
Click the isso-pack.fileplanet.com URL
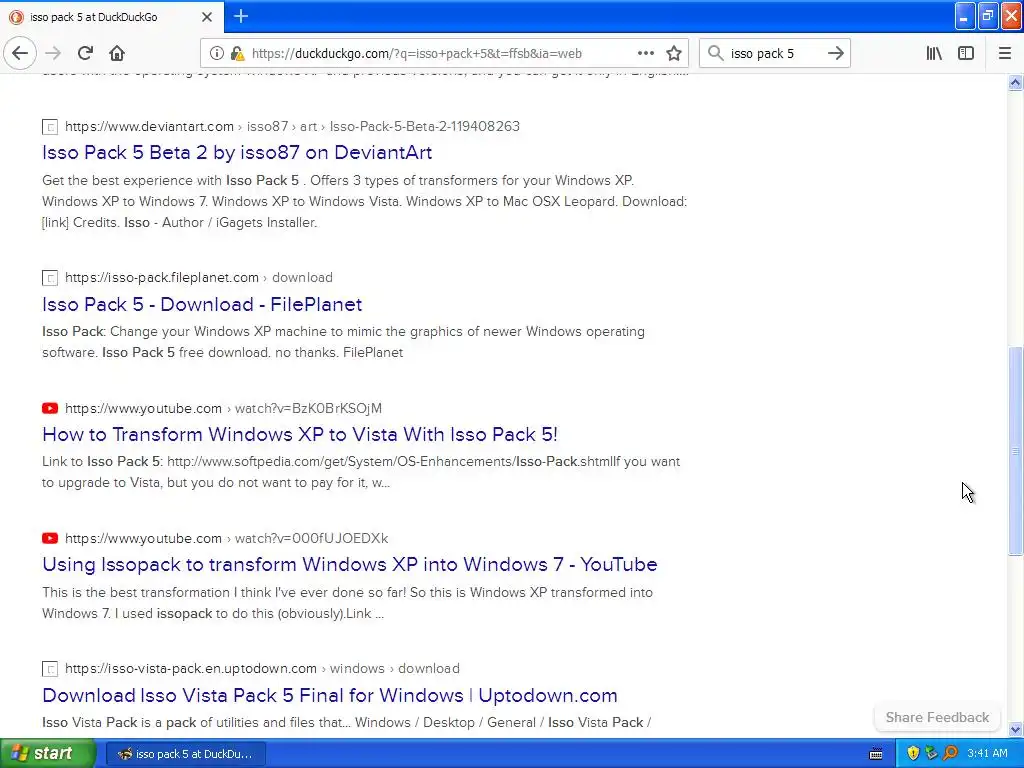[x=199, y=278]
